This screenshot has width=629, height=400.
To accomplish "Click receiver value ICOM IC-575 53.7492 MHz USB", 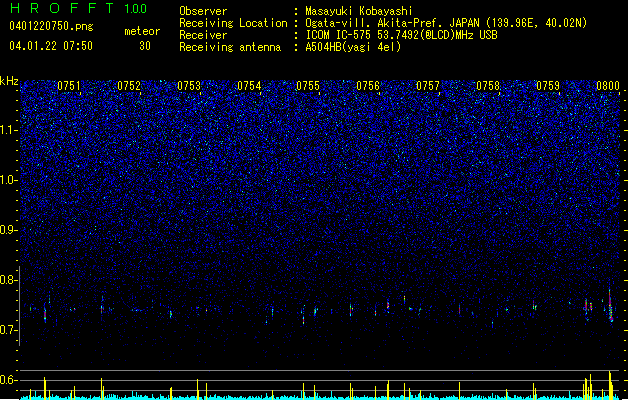I will 401,35.
